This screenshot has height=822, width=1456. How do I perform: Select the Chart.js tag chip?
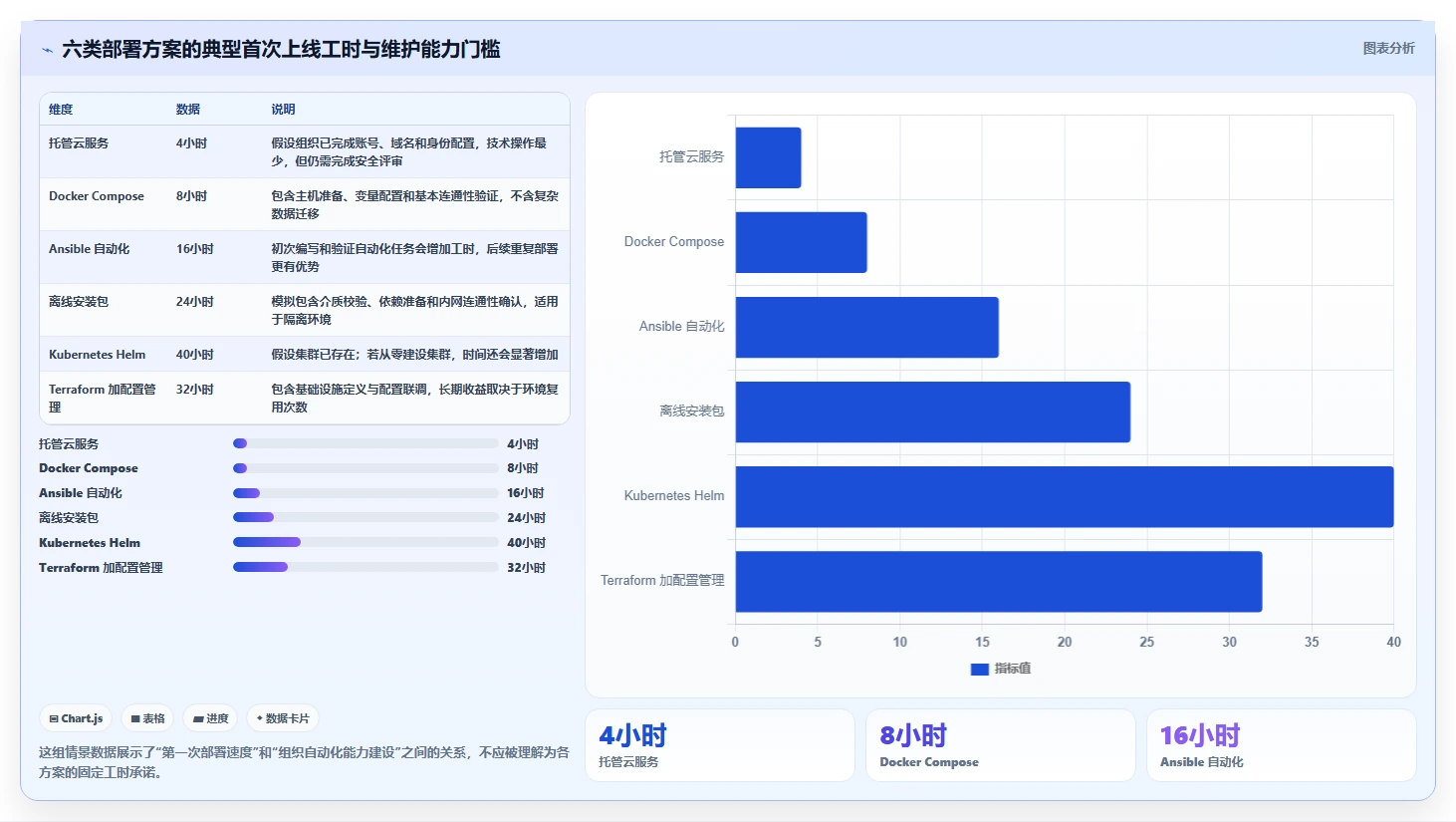pyautogui.click(x=77, y=718)
